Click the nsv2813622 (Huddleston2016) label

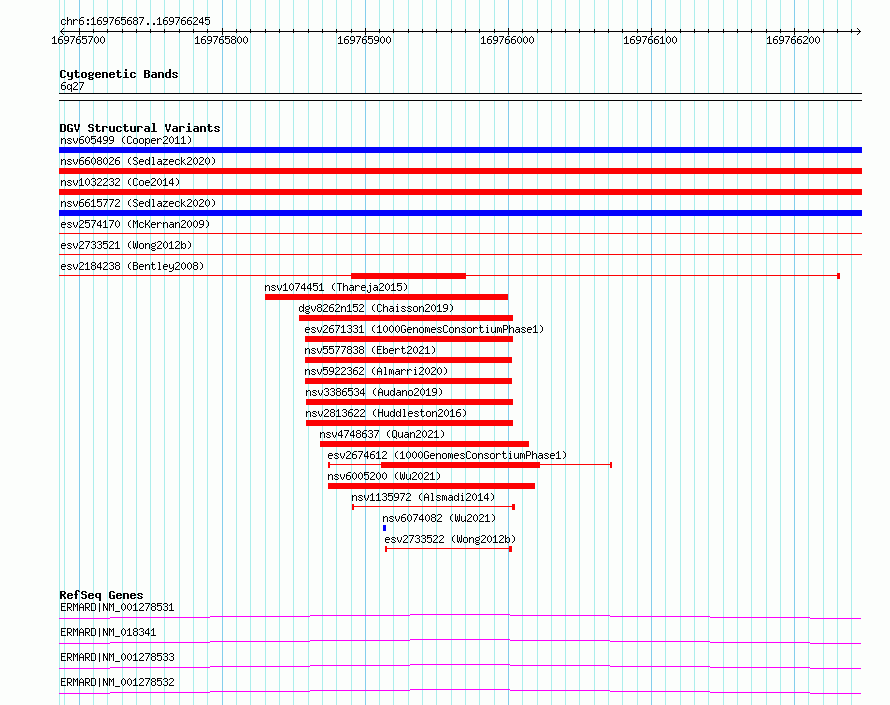(386, 413)
